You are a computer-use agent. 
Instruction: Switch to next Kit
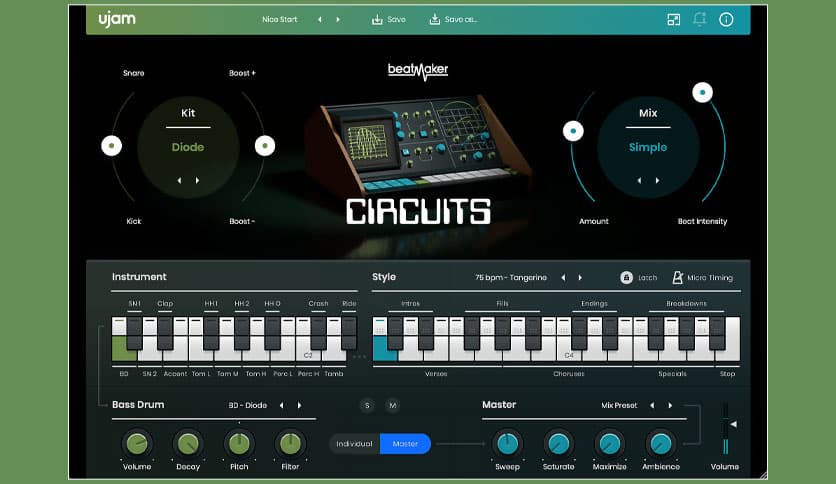coord(197,181)
